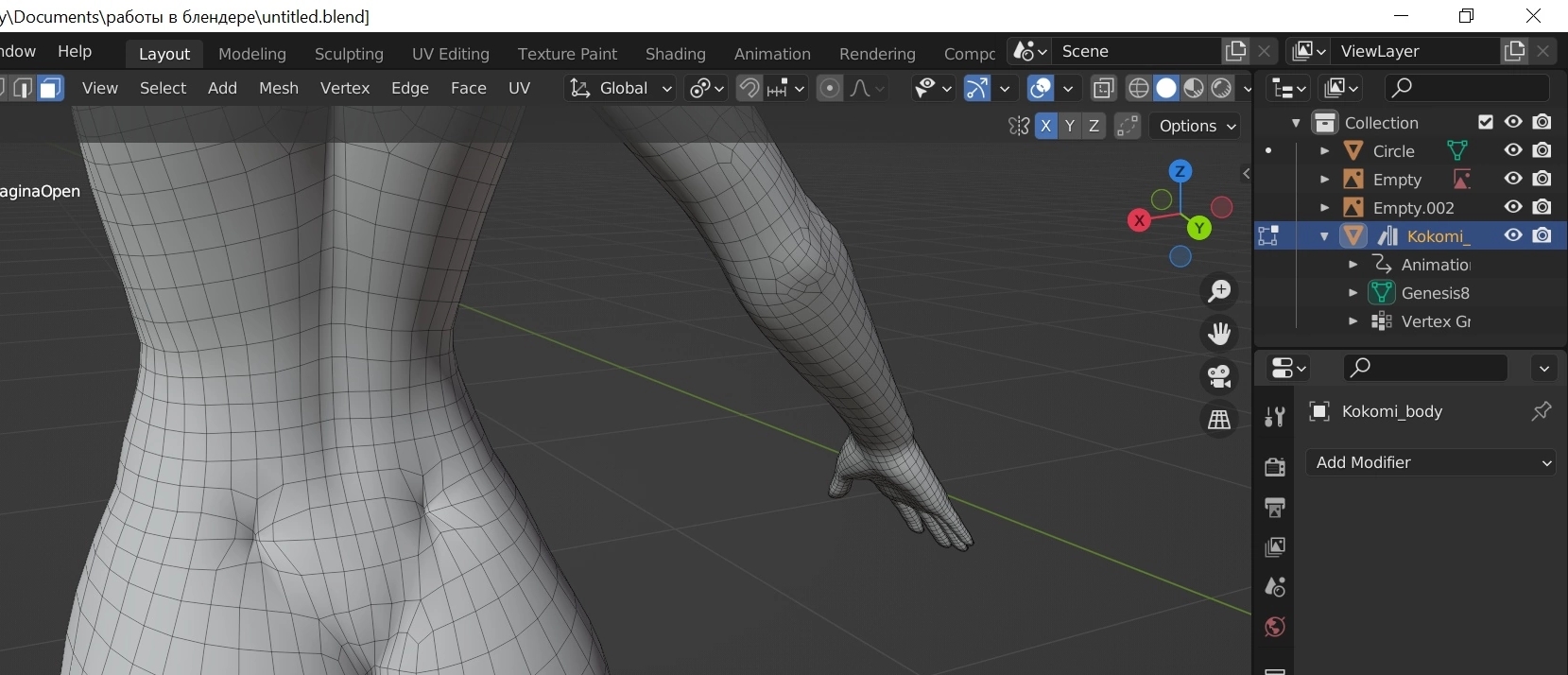Pin the Kokomi_body properties panel
The width and height of the screenshot is (1568, 675).
[1541, 411]
